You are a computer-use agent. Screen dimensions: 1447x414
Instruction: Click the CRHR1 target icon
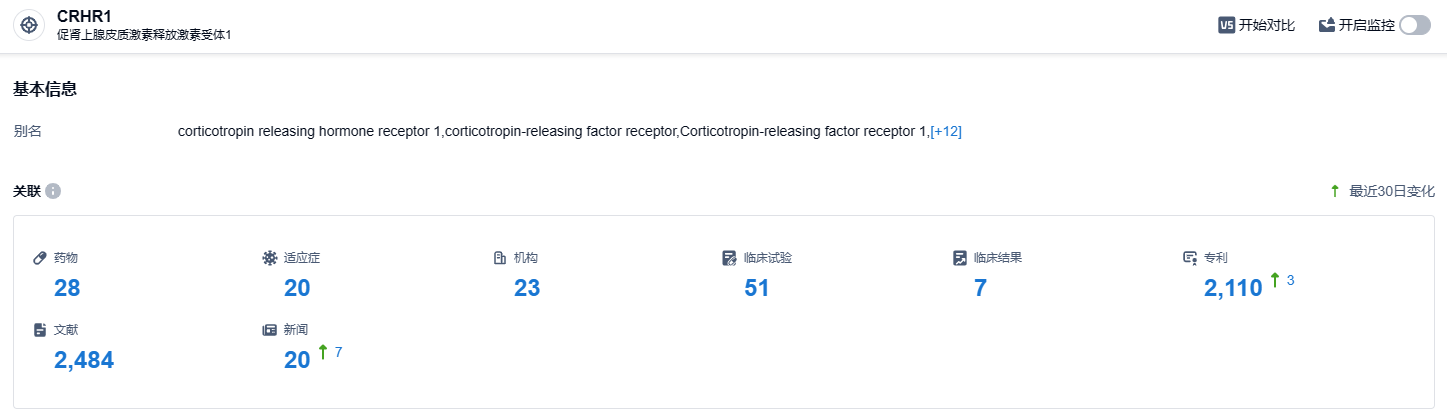tap(29, 25)
